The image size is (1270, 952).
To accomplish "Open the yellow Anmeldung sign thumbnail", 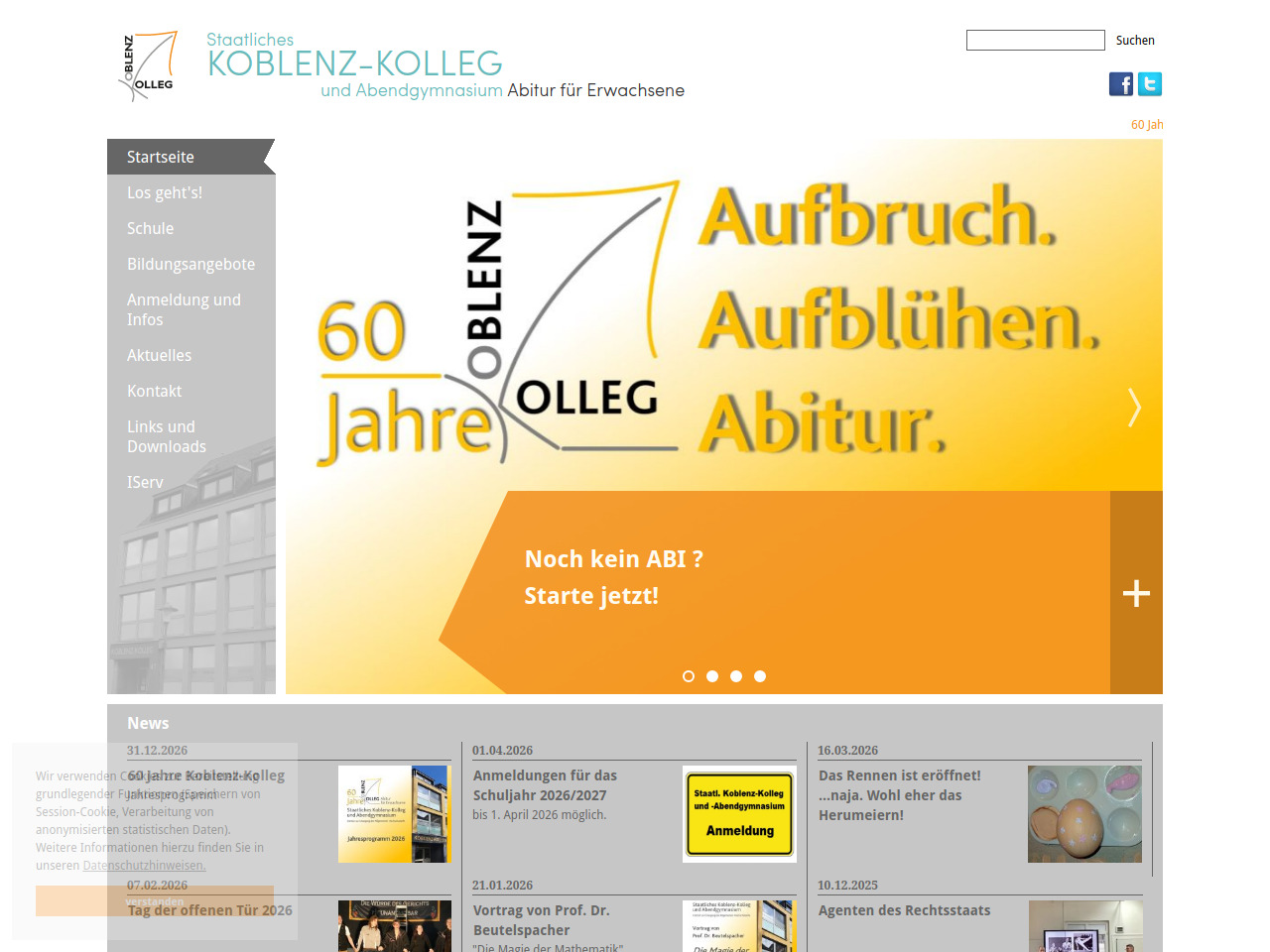I will click(739, 813).
